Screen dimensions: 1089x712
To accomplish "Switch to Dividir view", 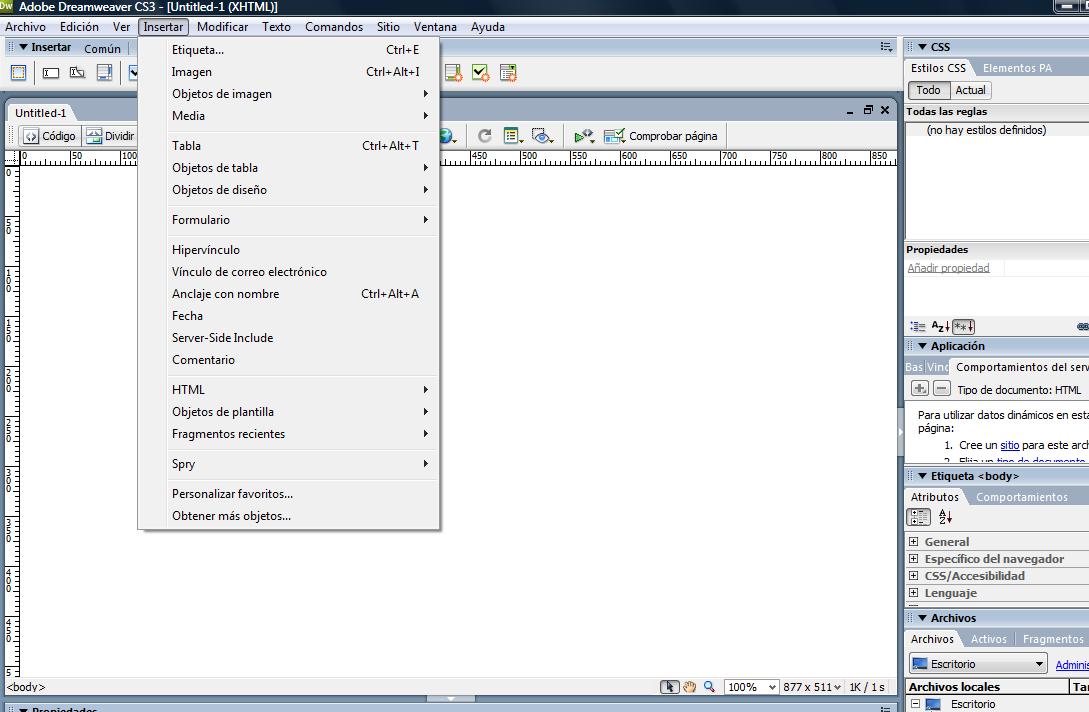I will (x=110, y=135).
